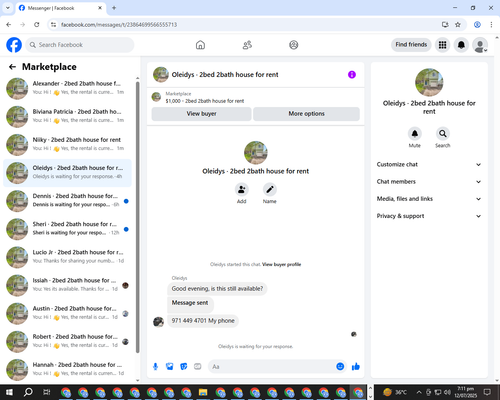
Task: Expand Privacy & support section
Action: [x=429, y=216]
